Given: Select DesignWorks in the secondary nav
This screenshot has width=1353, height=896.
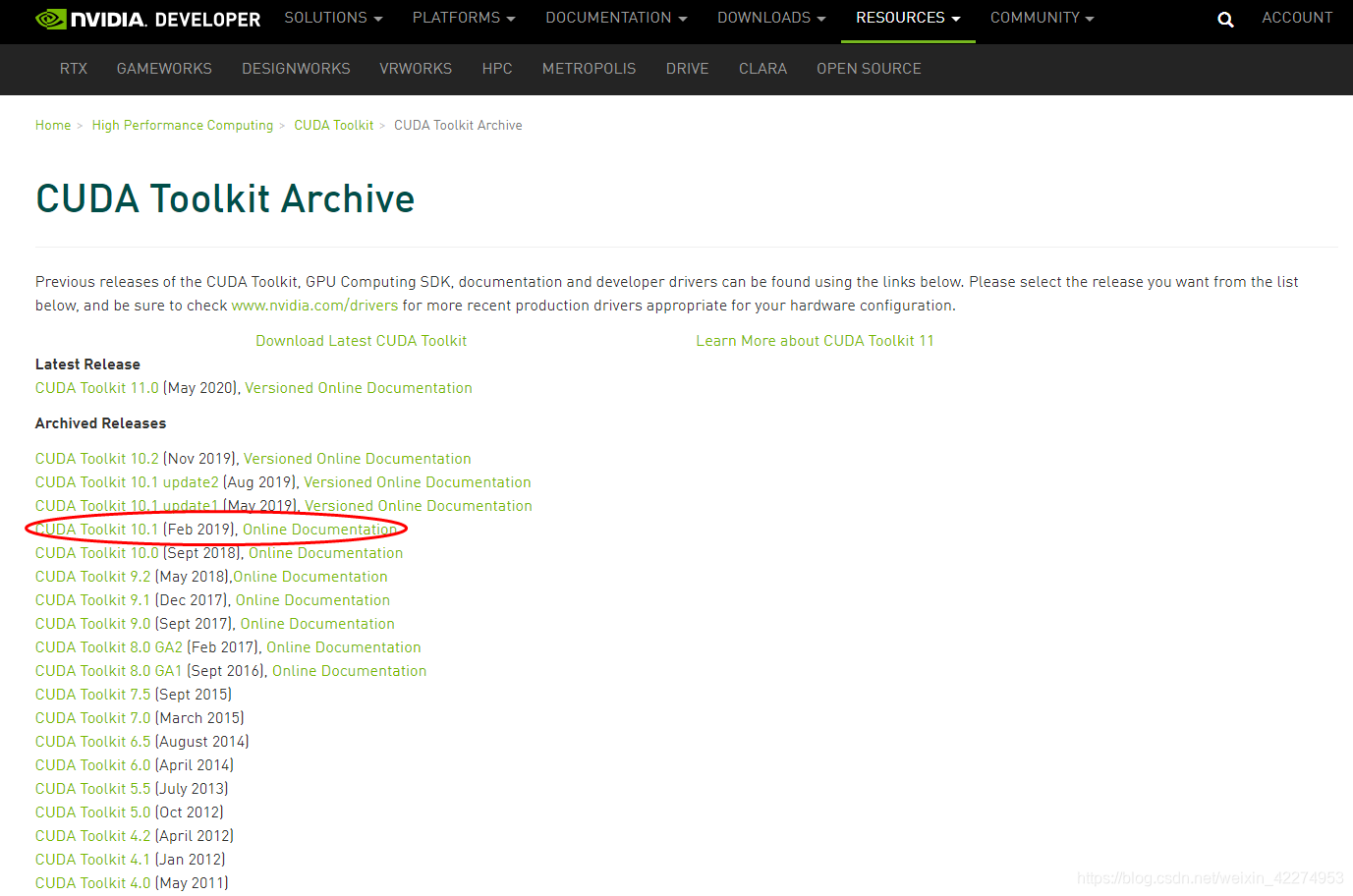Looking at the screenshot, I should point(296,69).
